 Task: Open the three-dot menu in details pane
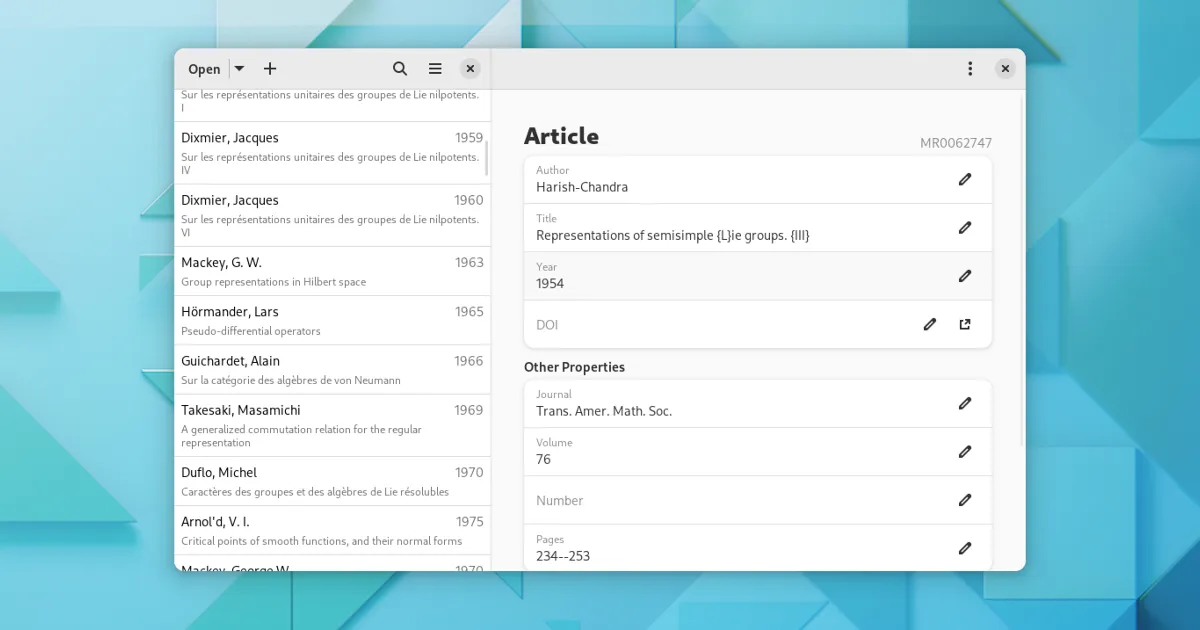click(969, 69)
